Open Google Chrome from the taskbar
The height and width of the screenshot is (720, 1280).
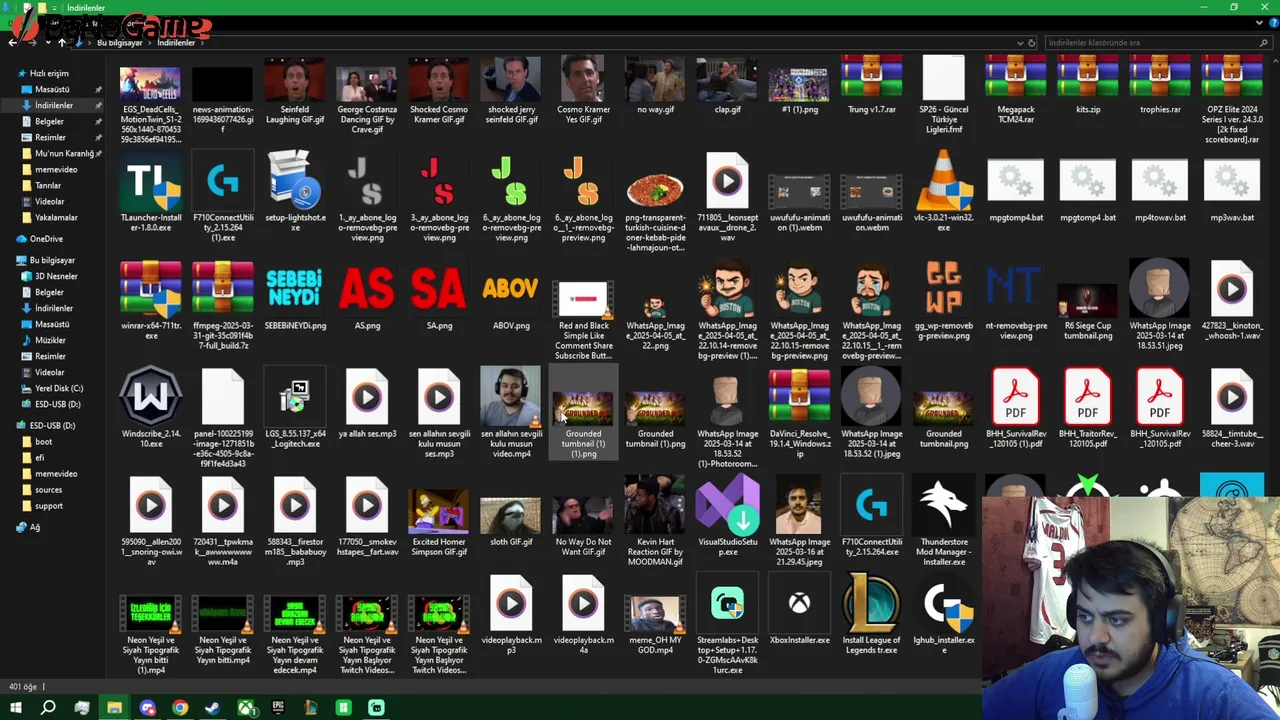click(x=180, y=708)
